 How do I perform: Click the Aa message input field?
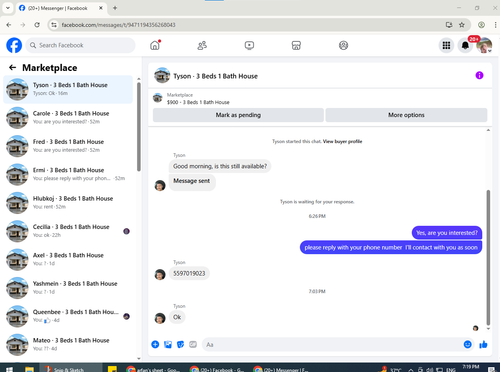[x=332, y=344]
